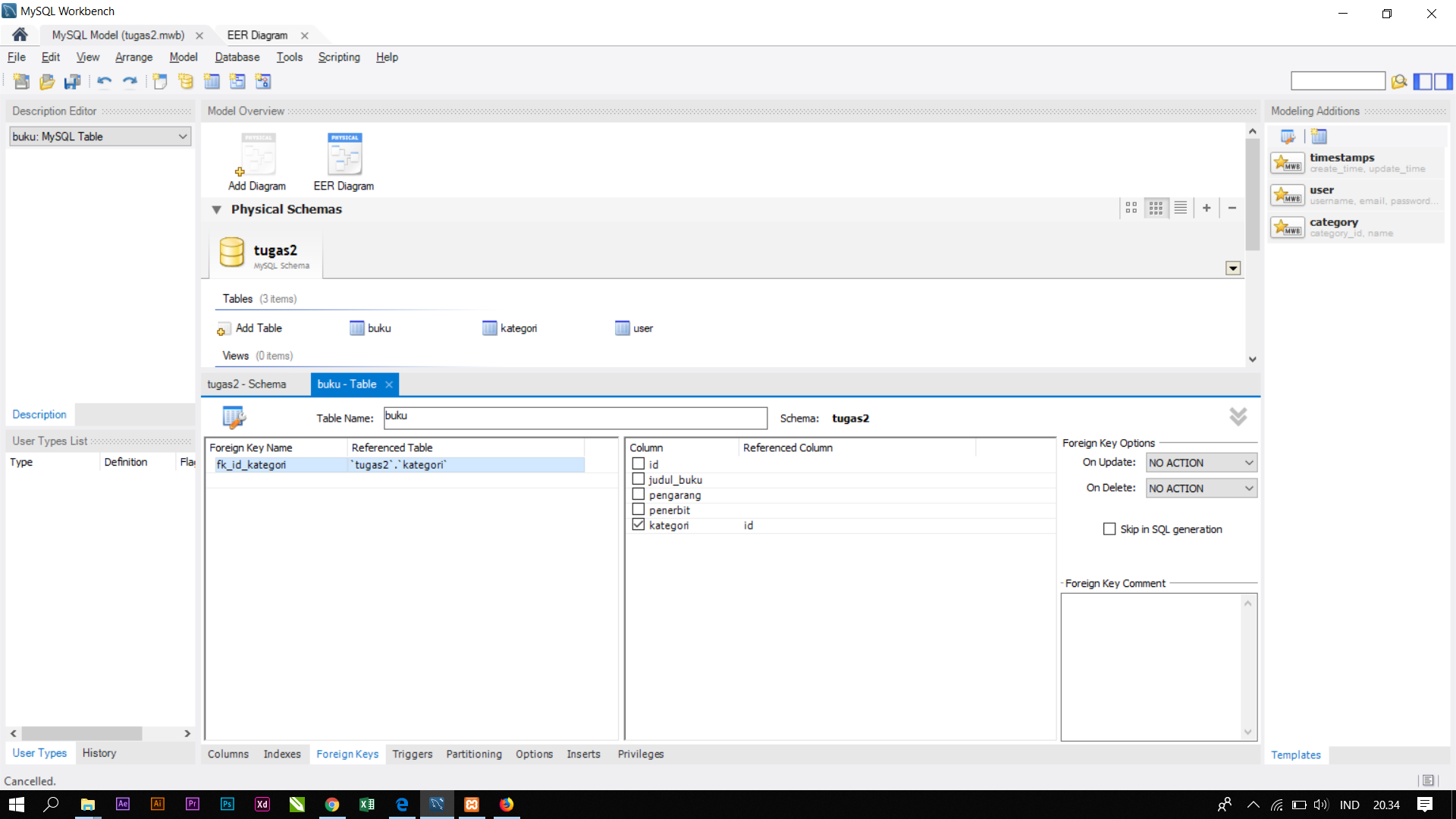Open the buku table icon
Image resolution: width=1456 pixels, height=819 pixels.
point(357,328)
